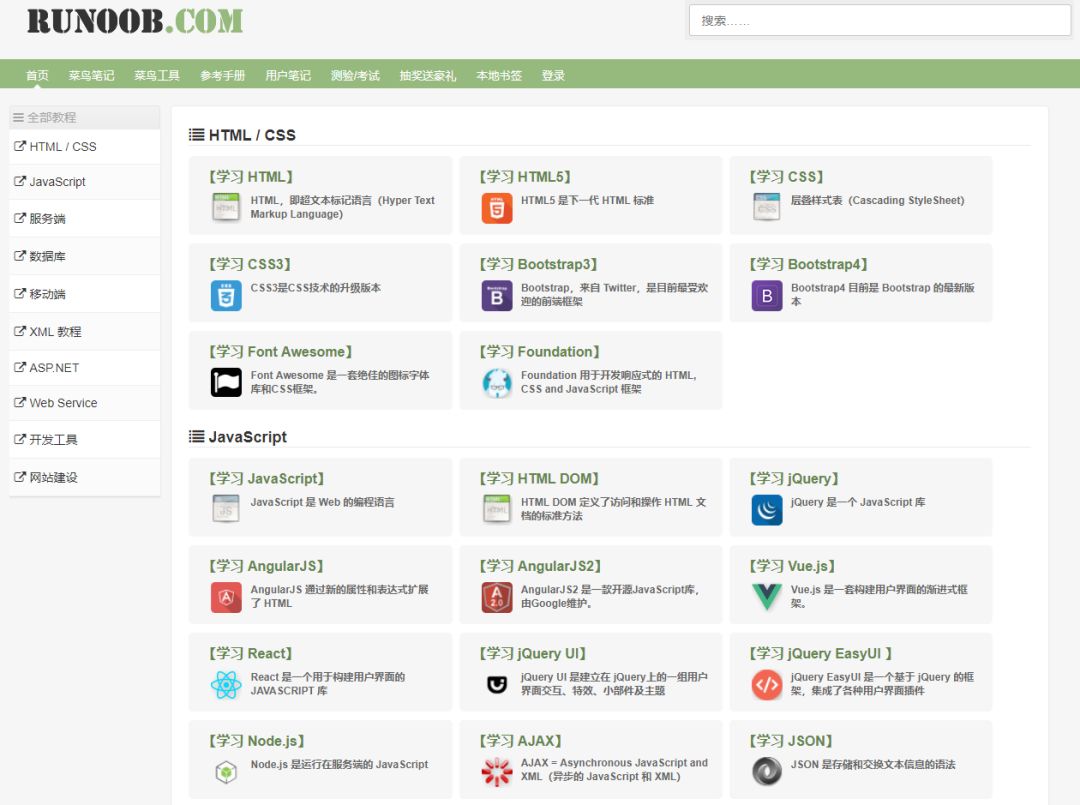Click the 搜索 search input field
The height and width of the screenshot is (805, 1080).
(x=880, y=21)
